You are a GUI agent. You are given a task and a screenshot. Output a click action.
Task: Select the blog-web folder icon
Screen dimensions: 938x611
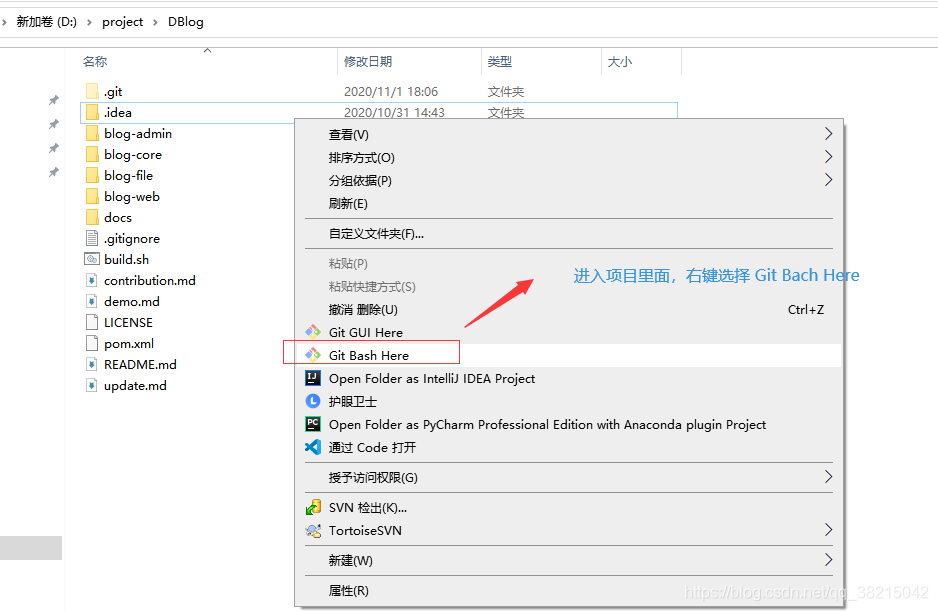[92, 196]
